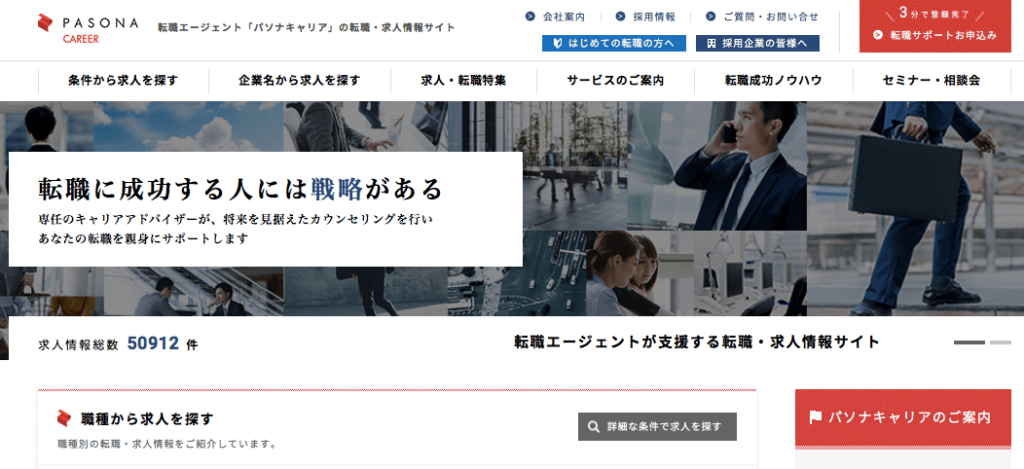Click the Pasona Career logo
This screenshot has height=469, width=1024.
88,28
